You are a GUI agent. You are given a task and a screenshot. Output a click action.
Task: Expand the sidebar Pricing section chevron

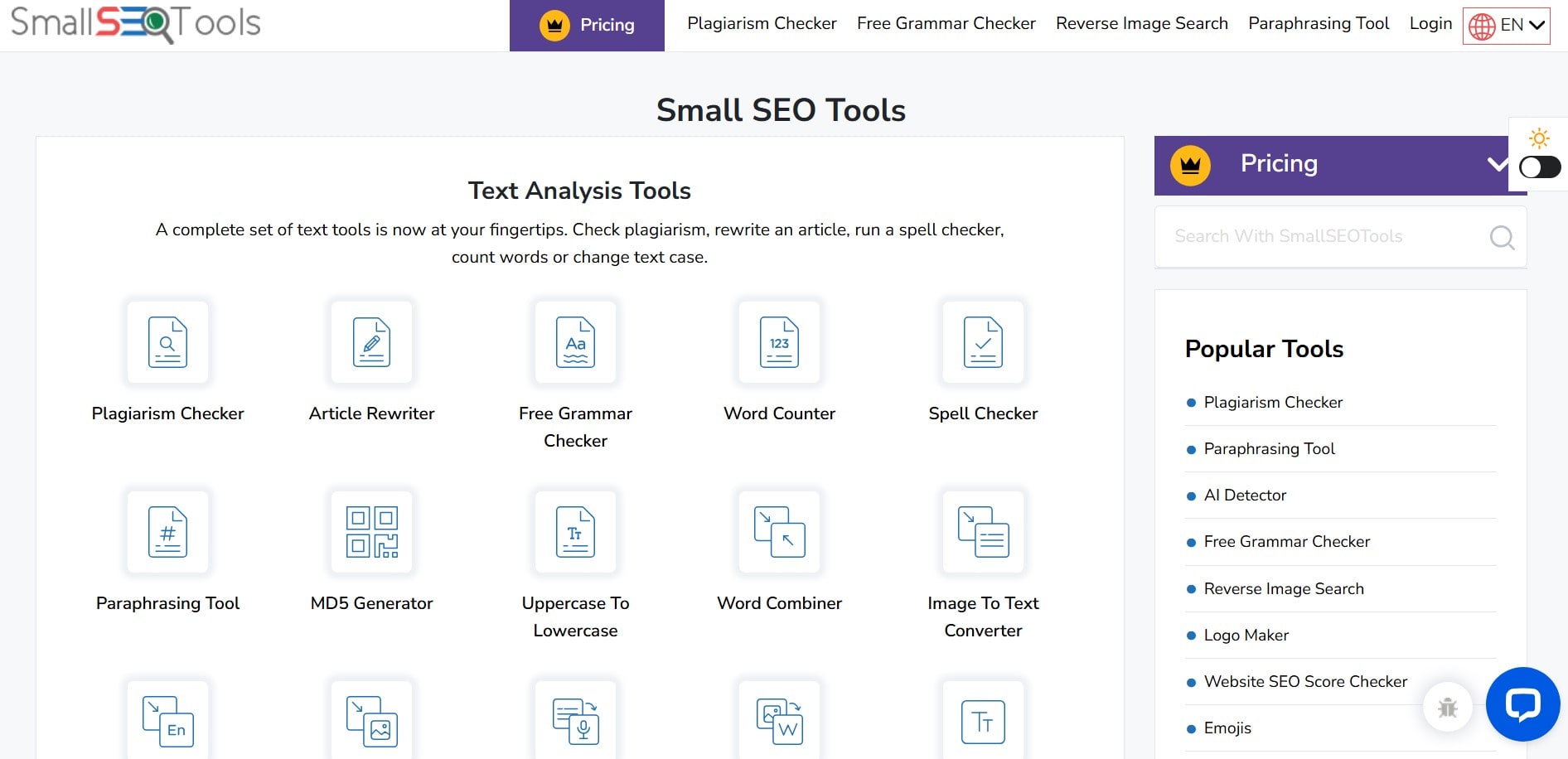click(x=1497, y=164)
